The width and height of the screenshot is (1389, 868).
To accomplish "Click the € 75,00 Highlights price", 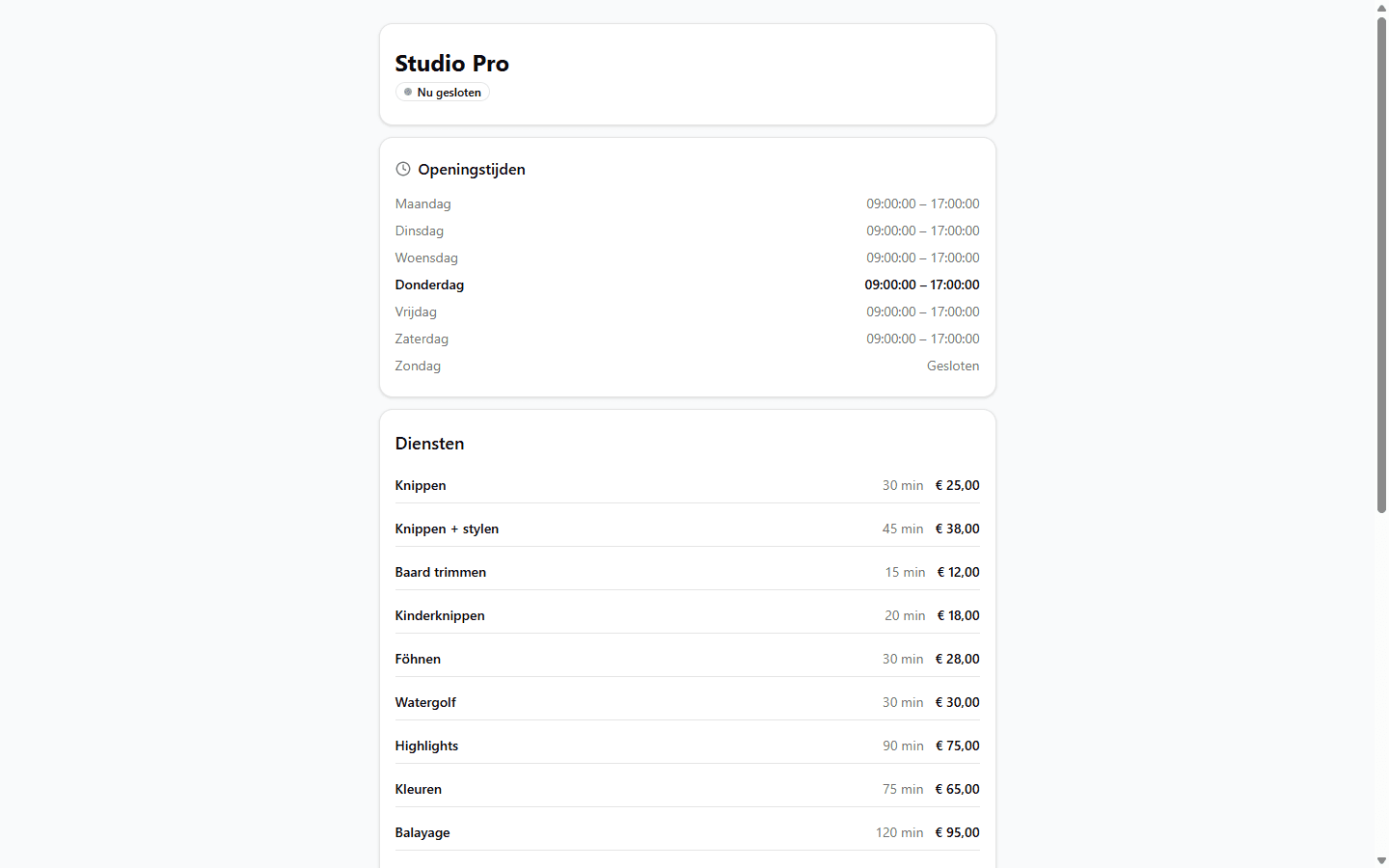I will [958, 746].
